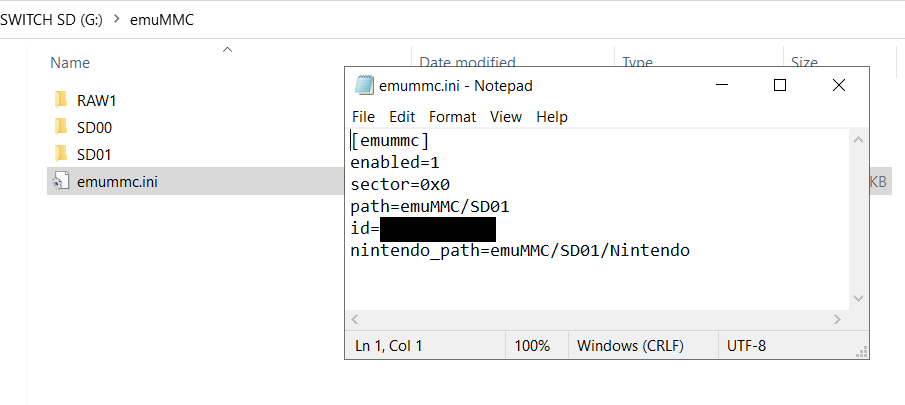Select the SD01 folder icon
The width and height of the screenshot is (905, 405).
(61, 155)
